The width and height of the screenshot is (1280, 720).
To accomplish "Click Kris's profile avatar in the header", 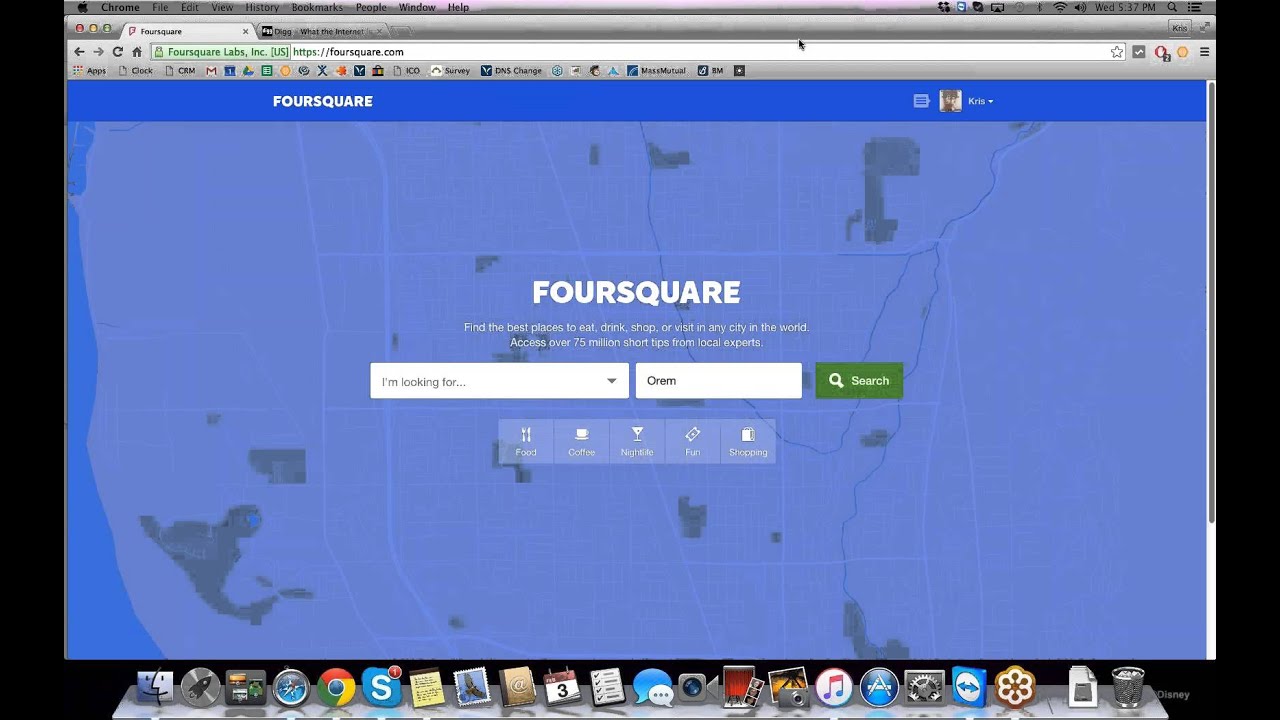I will (x=950, y=101).
